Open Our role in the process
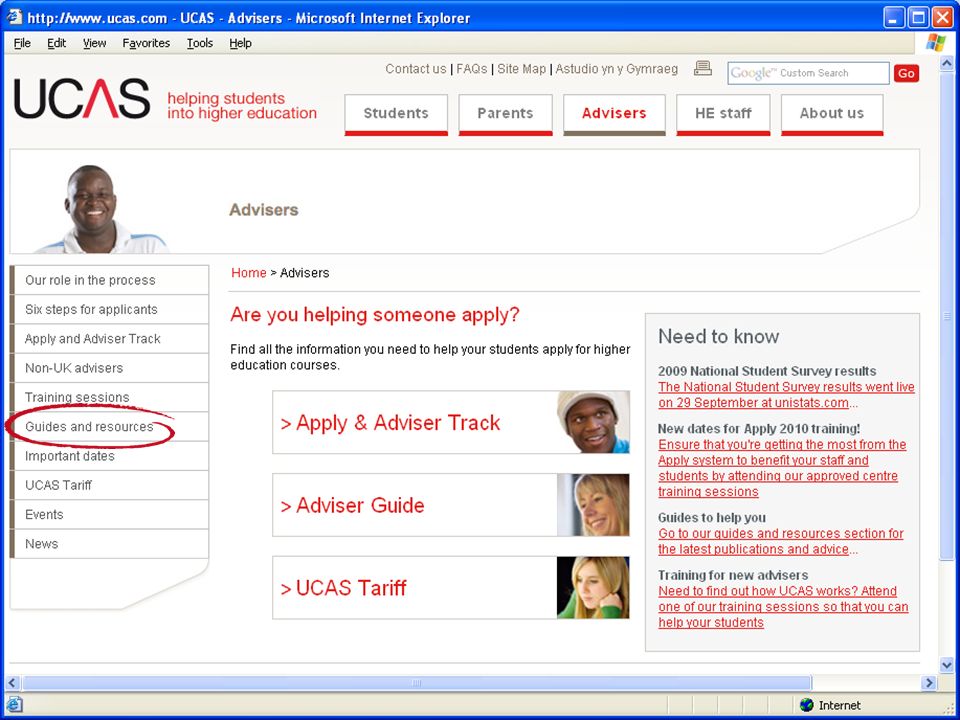960x720 pixels. pos(110,280)
